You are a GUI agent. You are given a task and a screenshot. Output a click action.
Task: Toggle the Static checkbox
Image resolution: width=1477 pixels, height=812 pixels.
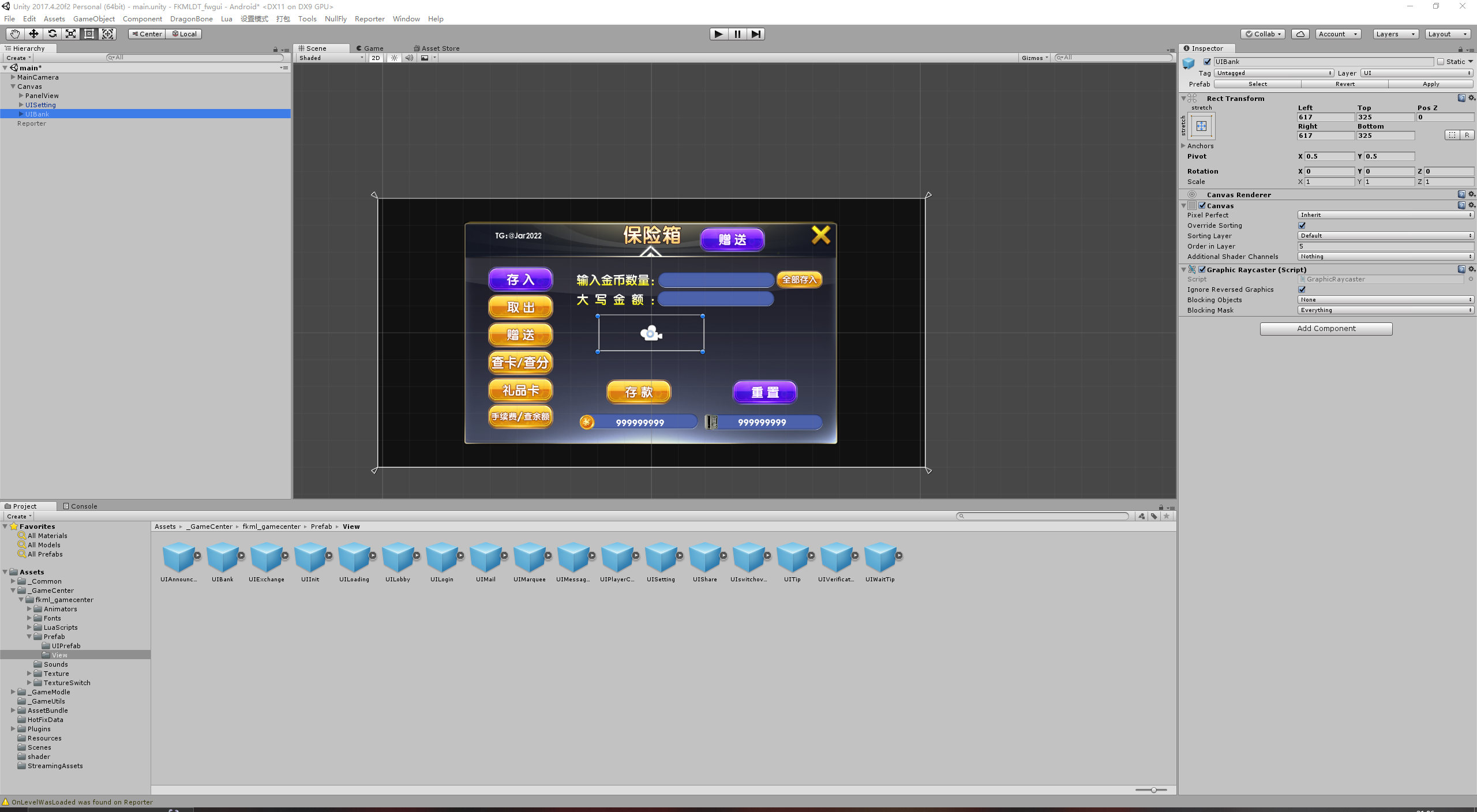click(x=1441, y=62)
